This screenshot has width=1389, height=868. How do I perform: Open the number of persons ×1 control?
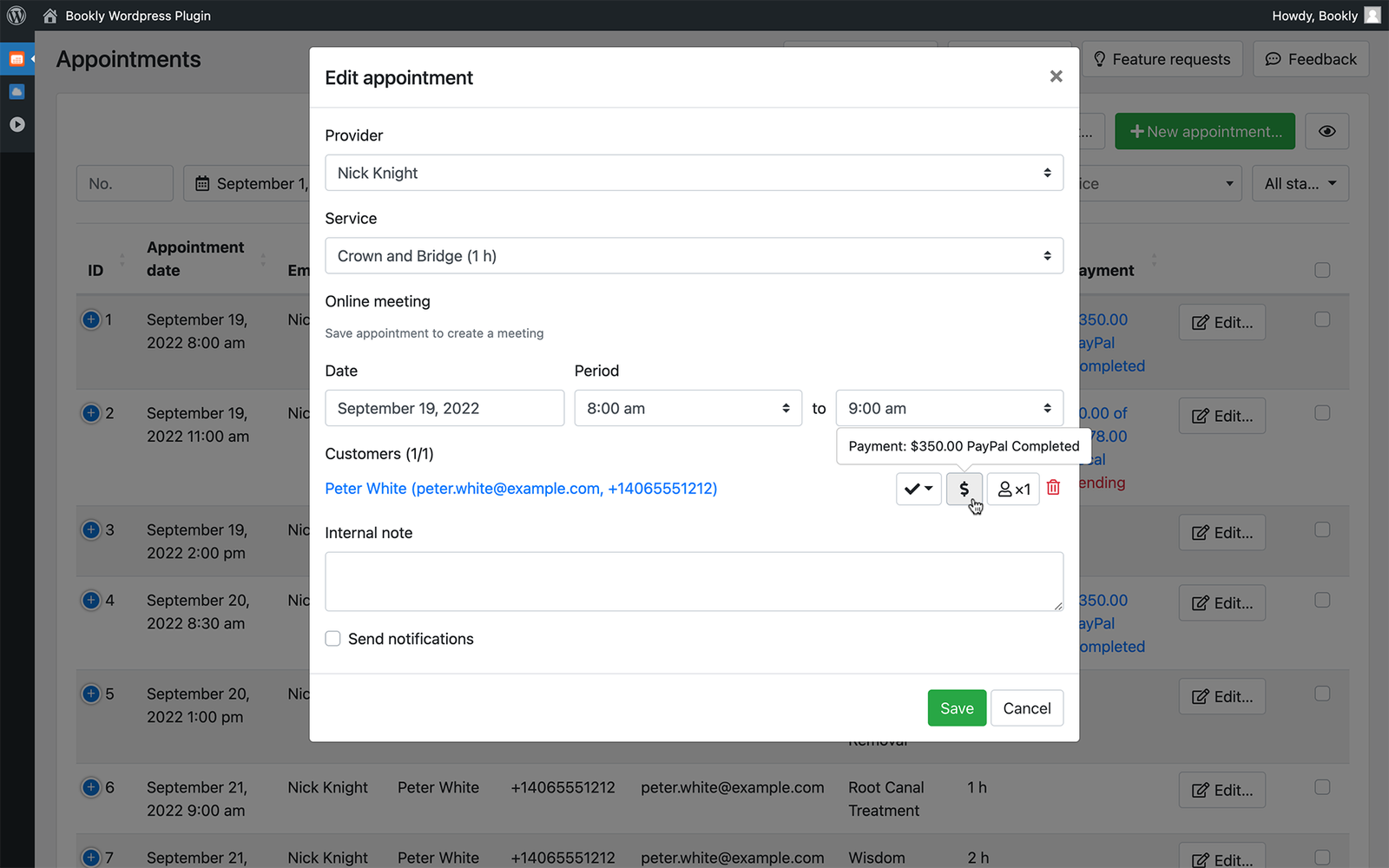tap(1012, 488)
